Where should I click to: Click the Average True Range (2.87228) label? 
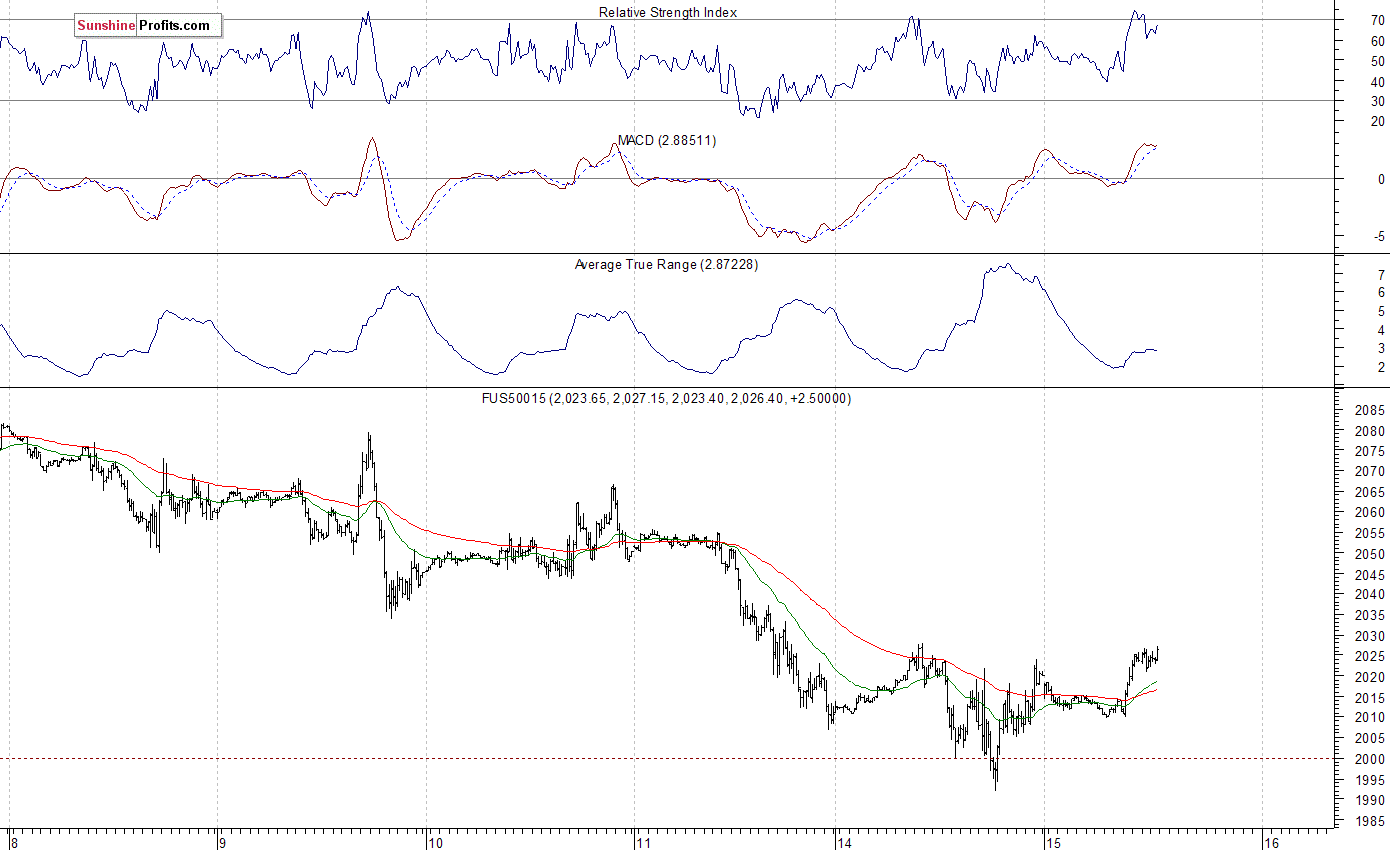tap(666, 265)
